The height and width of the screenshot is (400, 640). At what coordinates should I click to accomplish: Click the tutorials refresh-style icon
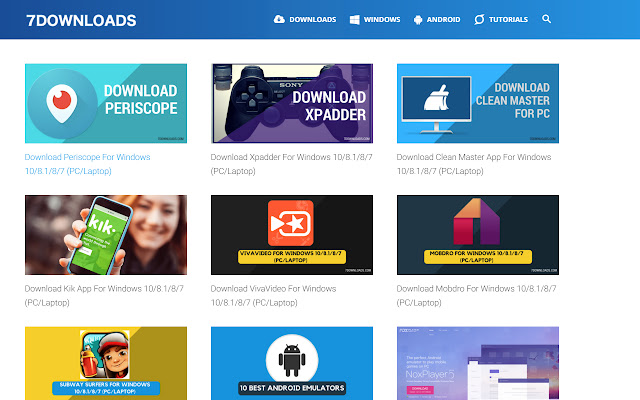coord(479,20)
